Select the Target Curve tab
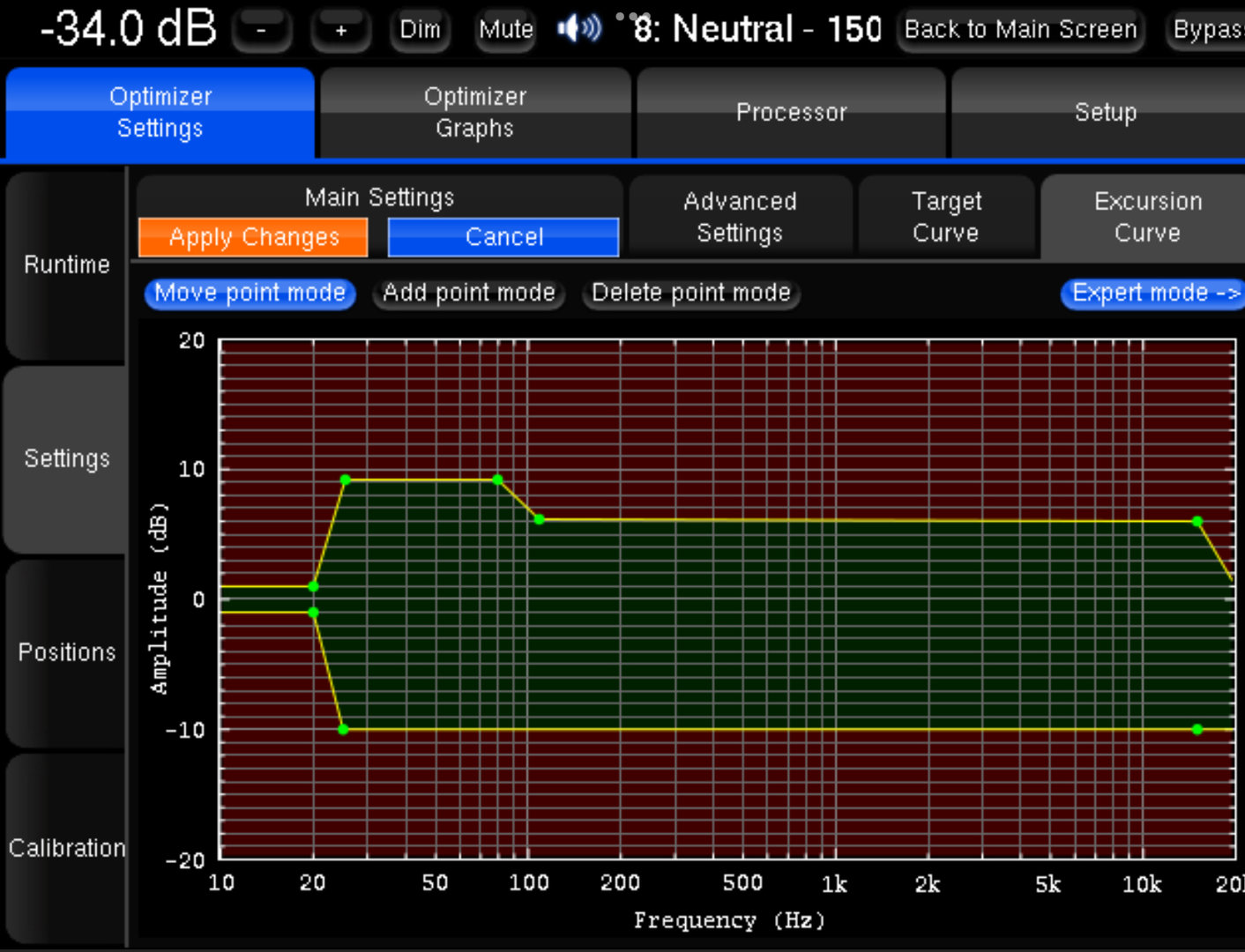Viewport: 1245px width, 952px height. click(x=946, y=217)
